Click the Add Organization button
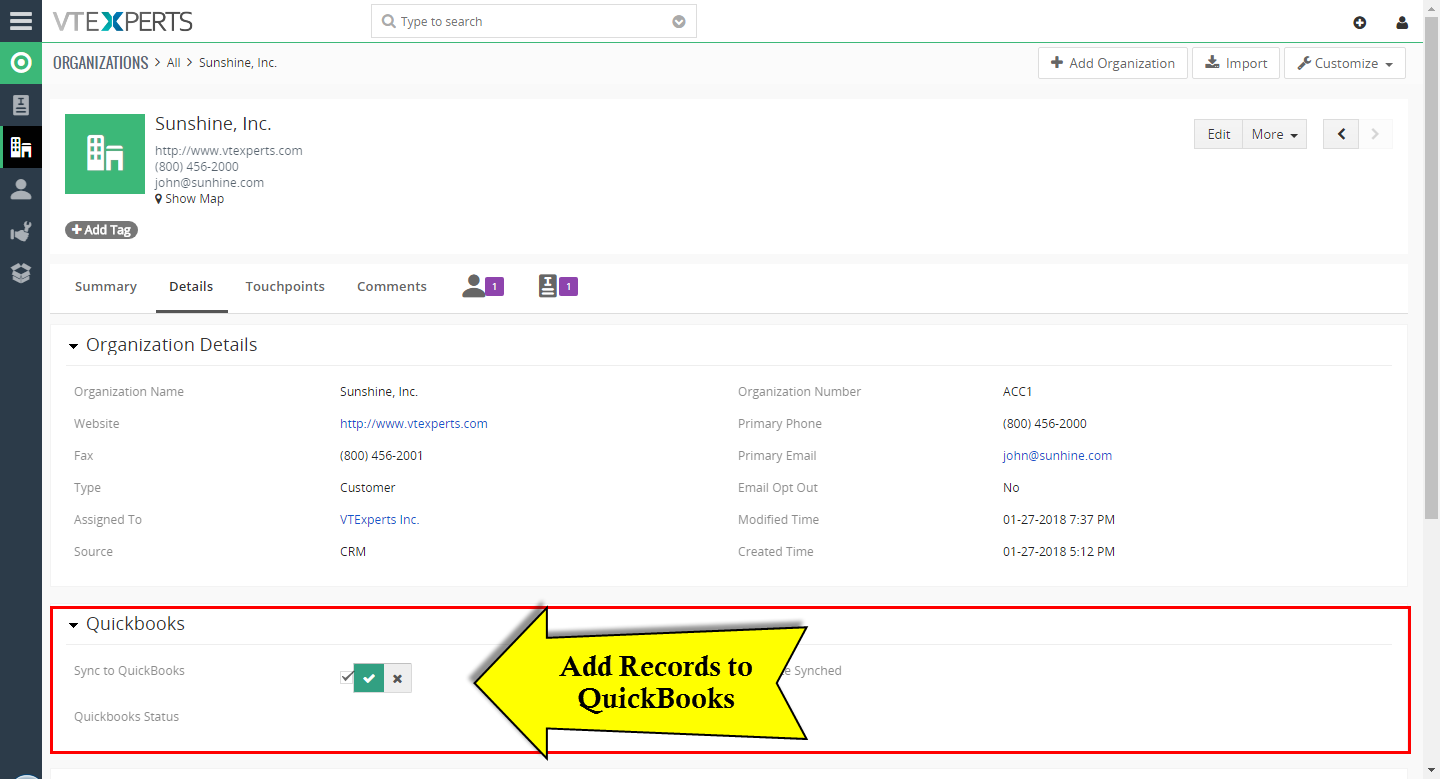 click(x=1113, y=63)
